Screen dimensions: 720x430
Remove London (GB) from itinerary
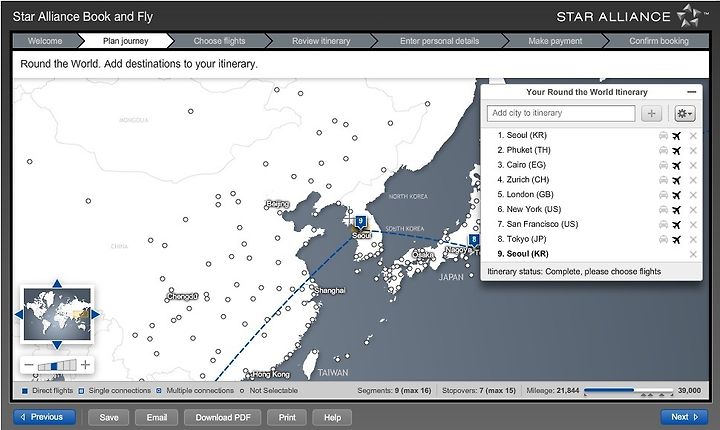693,195
